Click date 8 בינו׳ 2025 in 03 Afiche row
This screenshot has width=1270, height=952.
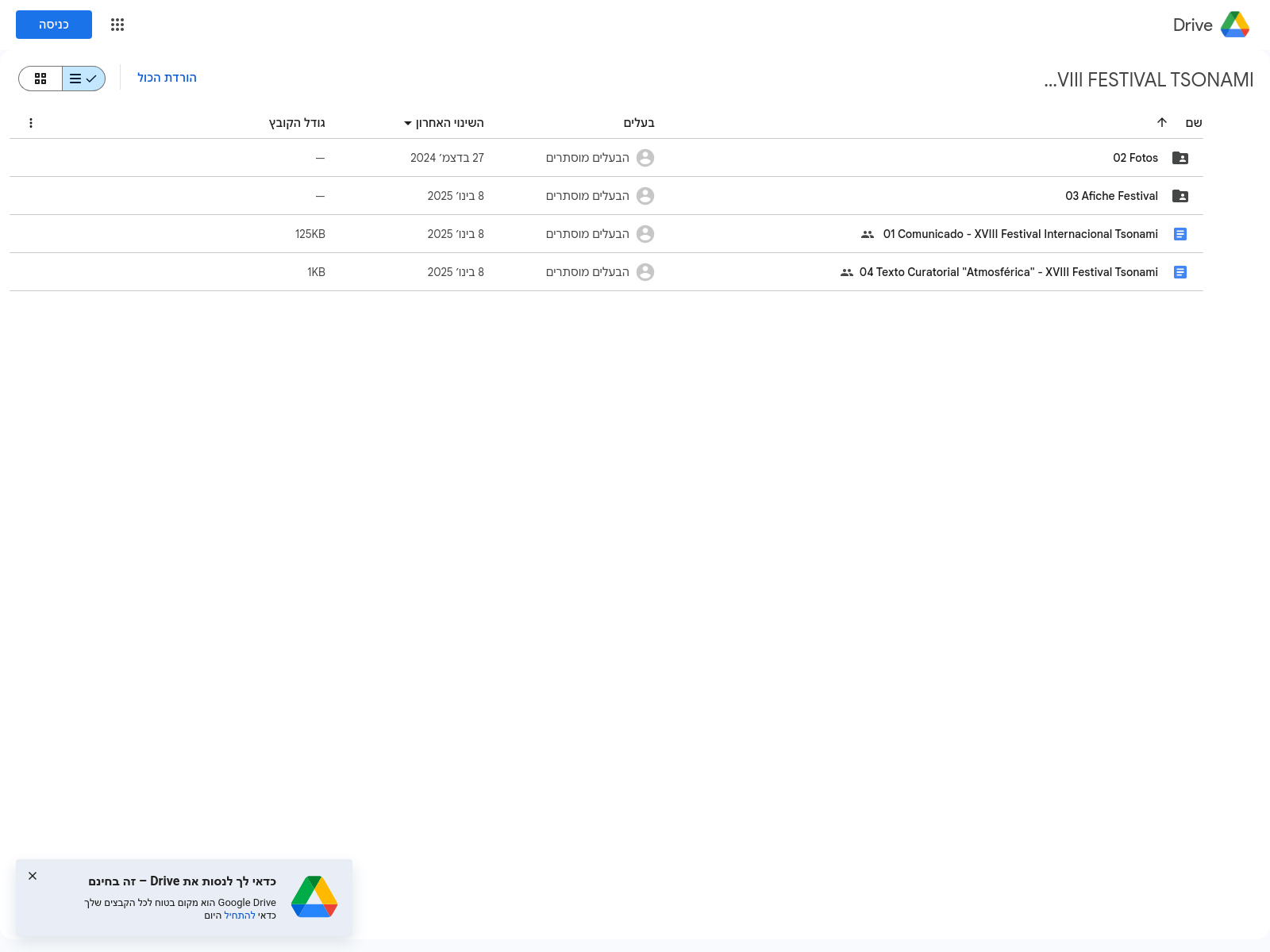click(456, 196)
